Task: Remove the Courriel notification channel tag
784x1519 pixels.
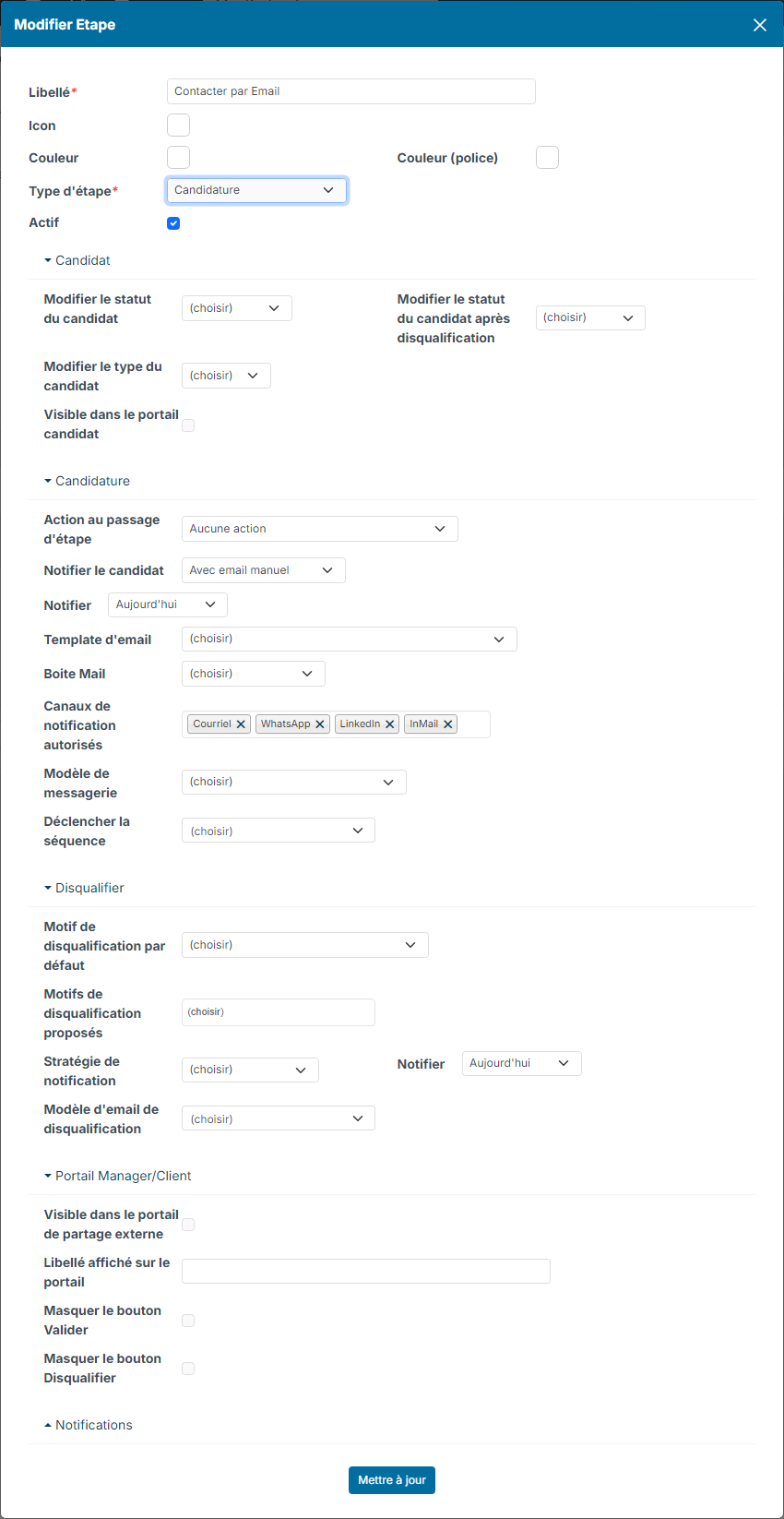Action: click(241, 724)
